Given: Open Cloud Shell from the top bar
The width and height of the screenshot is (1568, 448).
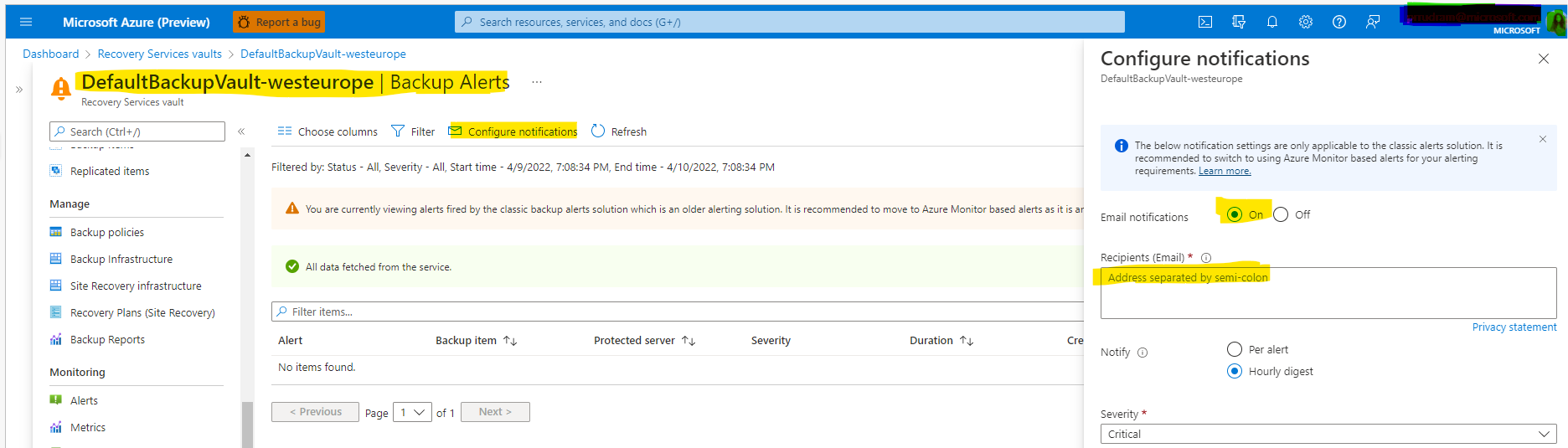Looking at the screenshot, I should point(1205,22).
